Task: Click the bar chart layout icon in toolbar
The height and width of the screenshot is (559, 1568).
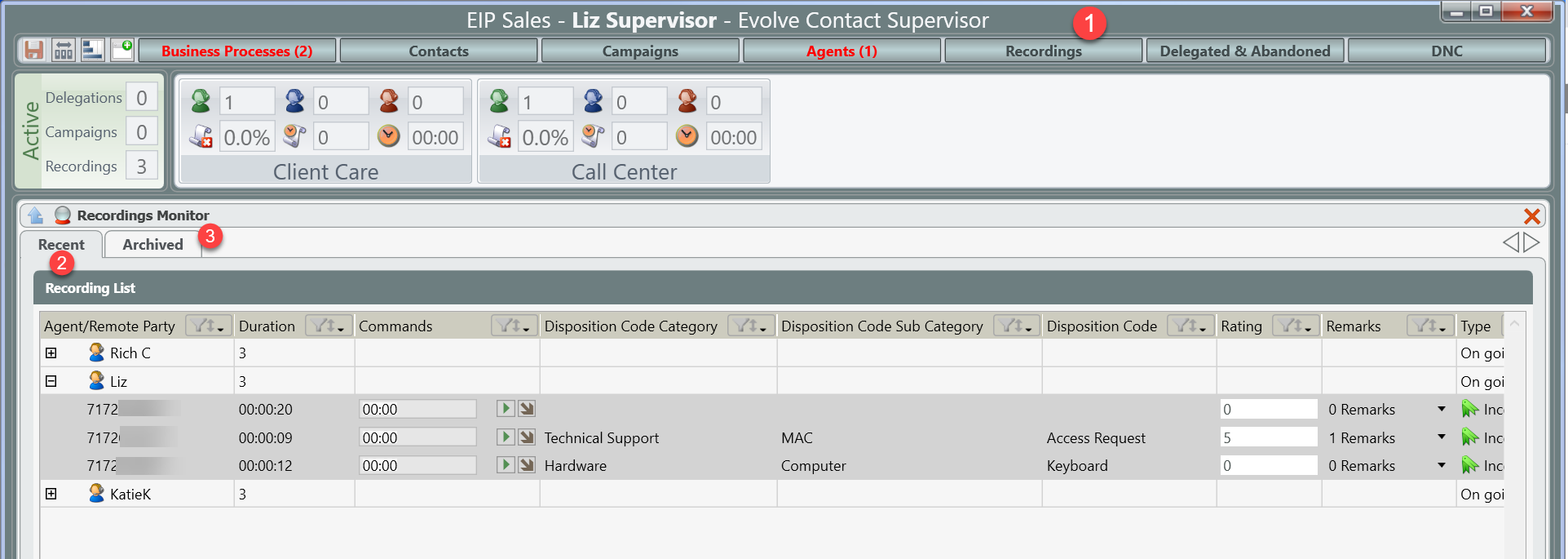Action: coord(92,51)
